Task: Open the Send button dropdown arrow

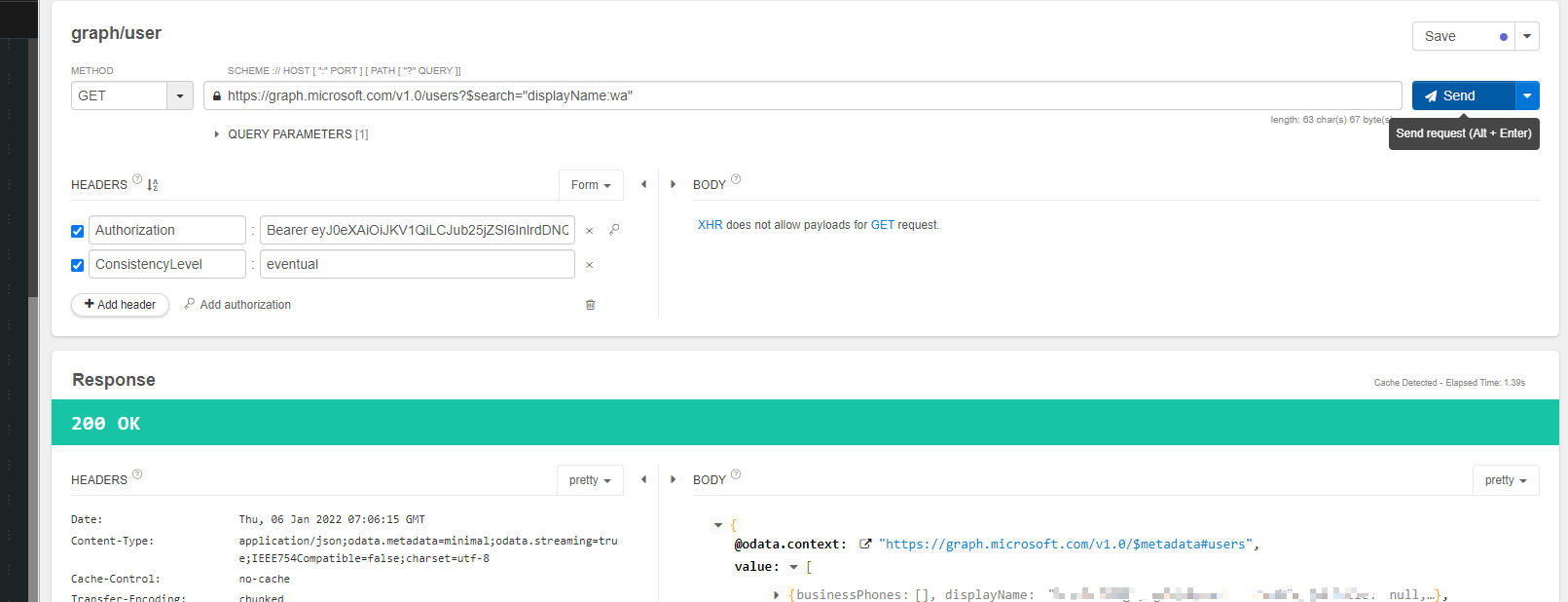Action: (1527, 95)
